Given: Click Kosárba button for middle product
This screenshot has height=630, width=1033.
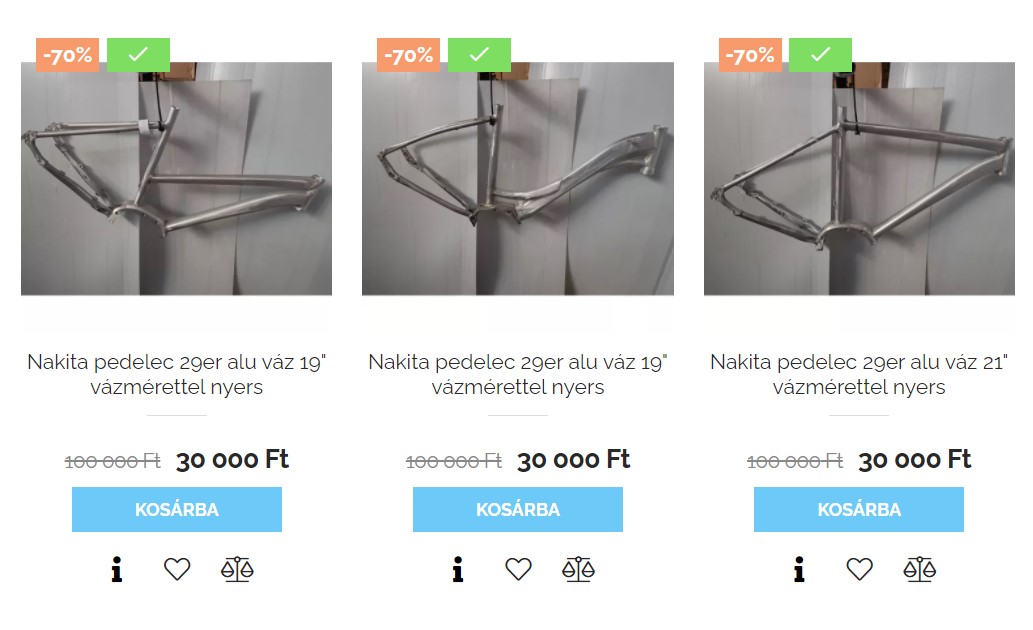Looking at the screenshot, I should pos(518,509).
